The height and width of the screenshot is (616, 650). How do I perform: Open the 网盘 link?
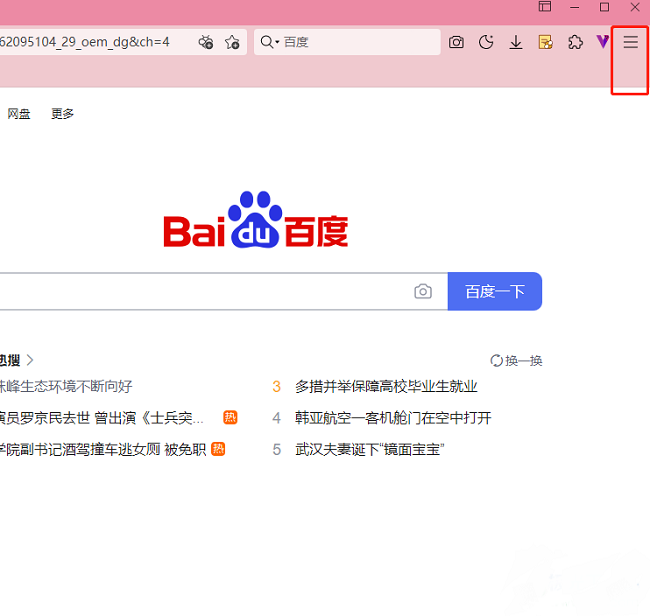point(19,113)
